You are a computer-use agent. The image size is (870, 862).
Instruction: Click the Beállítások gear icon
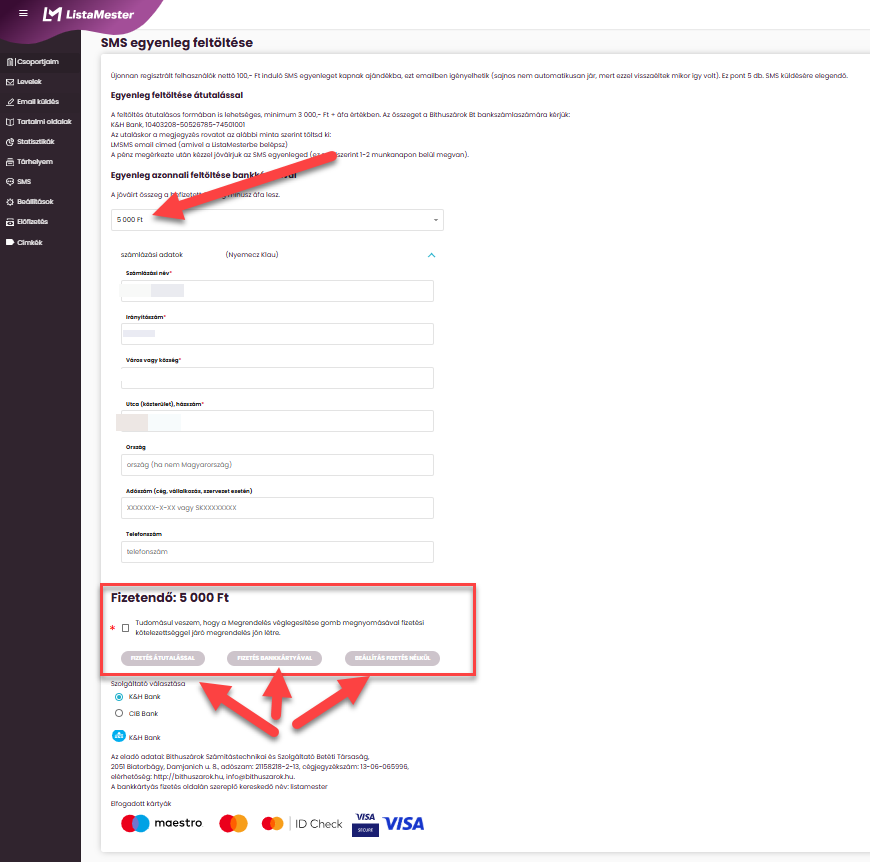point(10,201)
